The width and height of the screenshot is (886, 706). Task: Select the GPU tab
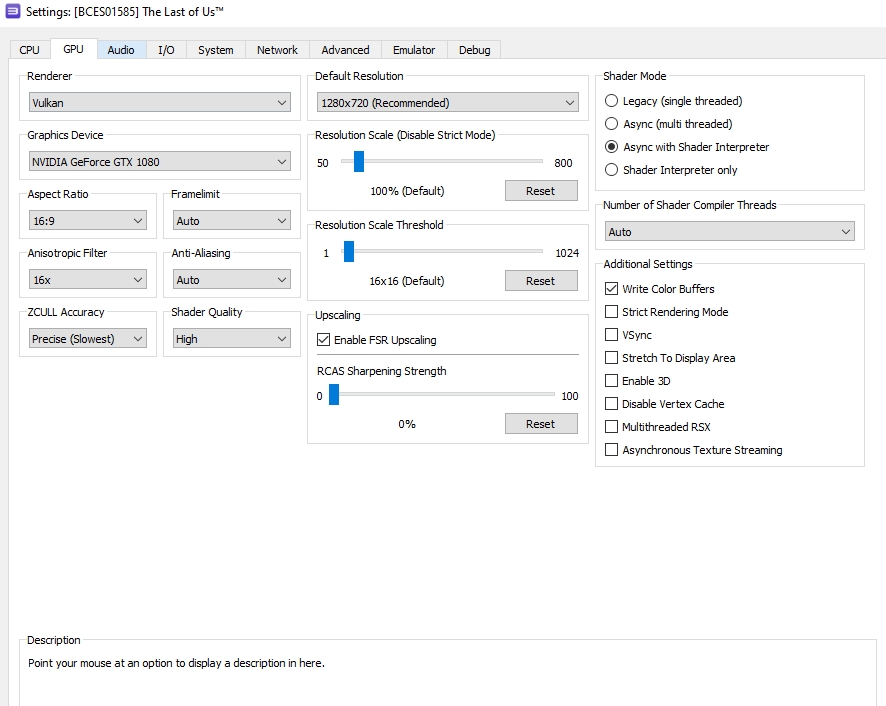[73, 49]
